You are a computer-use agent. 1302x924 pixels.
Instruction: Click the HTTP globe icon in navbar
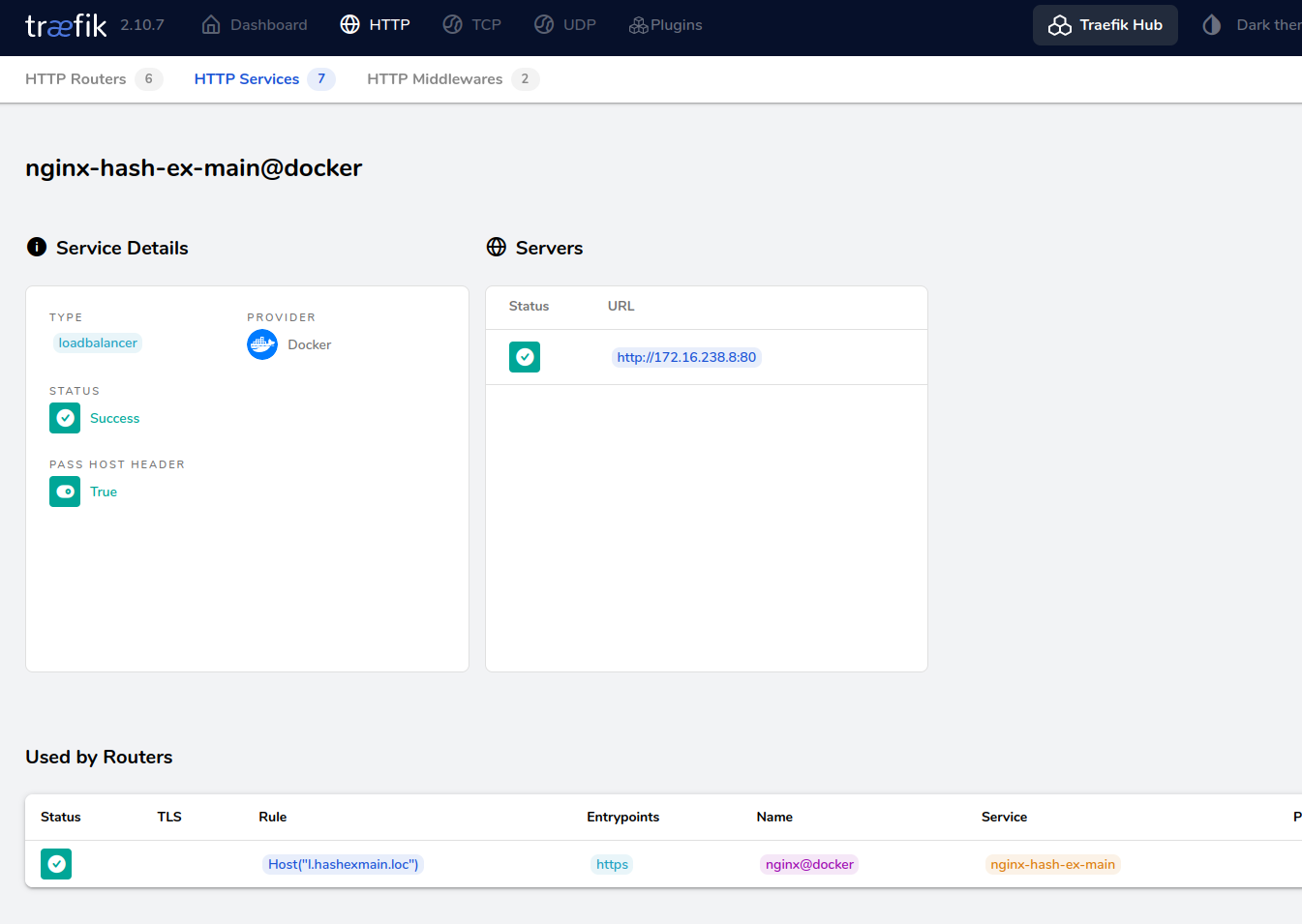[350, 24]
